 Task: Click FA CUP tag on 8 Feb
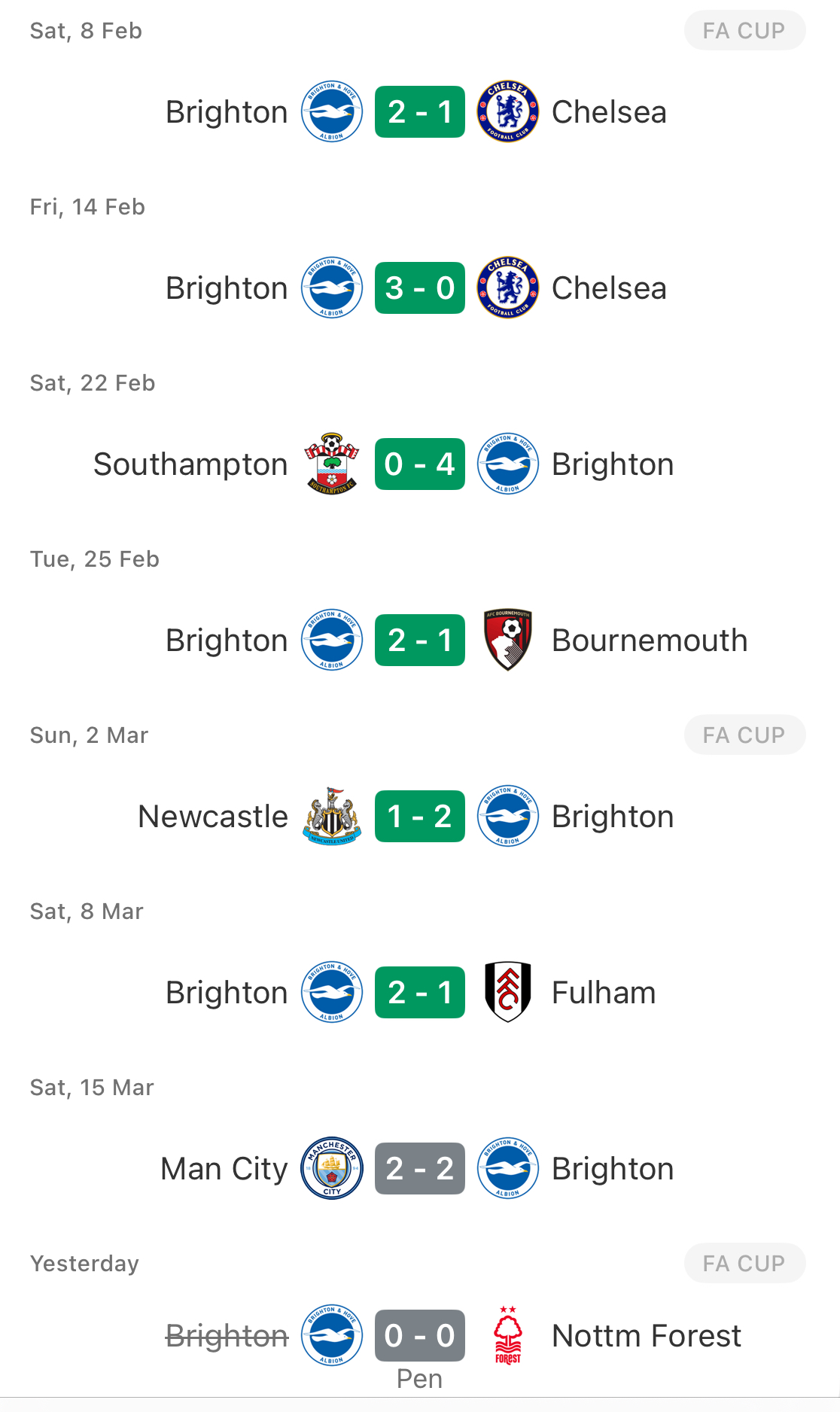point(744,30)
